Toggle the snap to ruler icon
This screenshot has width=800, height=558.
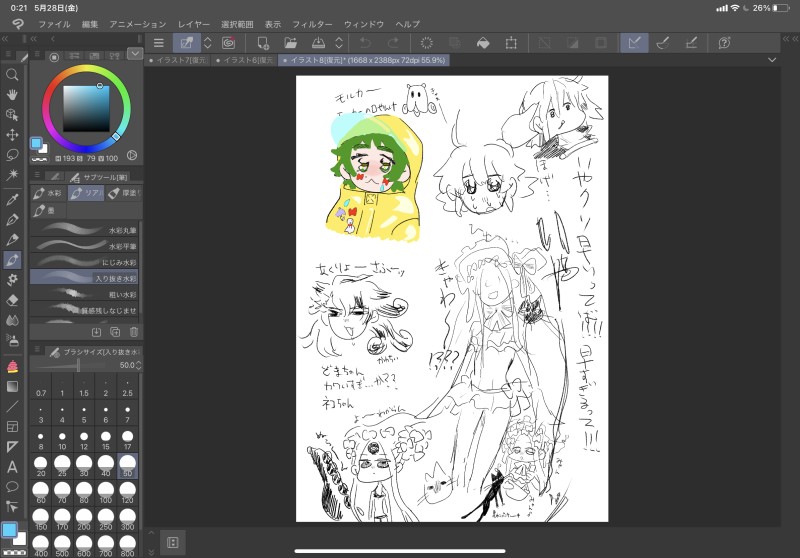coord(633,43)
